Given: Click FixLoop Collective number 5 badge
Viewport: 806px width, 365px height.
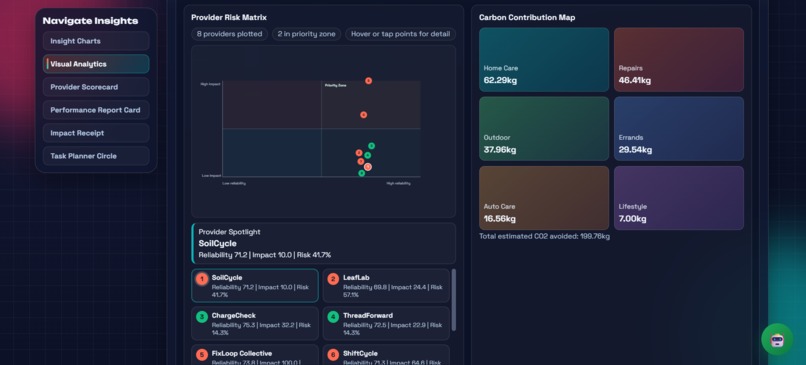Looking at the screenshot, I should coord(202,355).
